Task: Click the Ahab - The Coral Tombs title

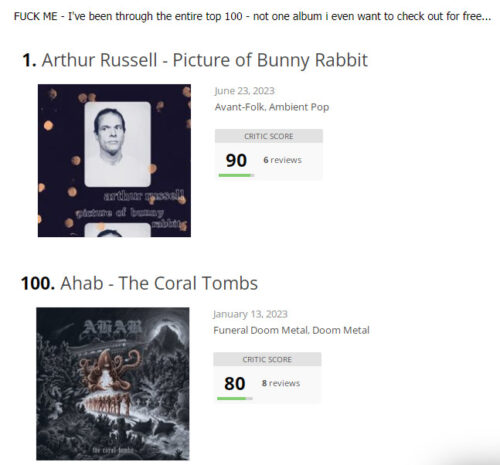Action: pos(159,283)
